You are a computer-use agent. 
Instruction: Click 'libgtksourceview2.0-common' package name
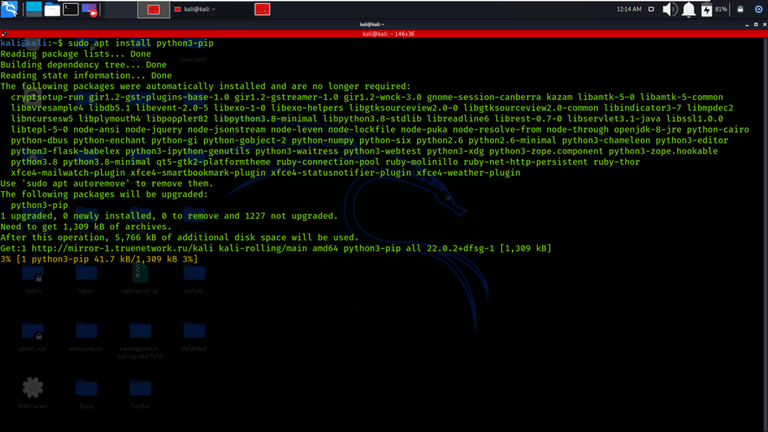530,108
